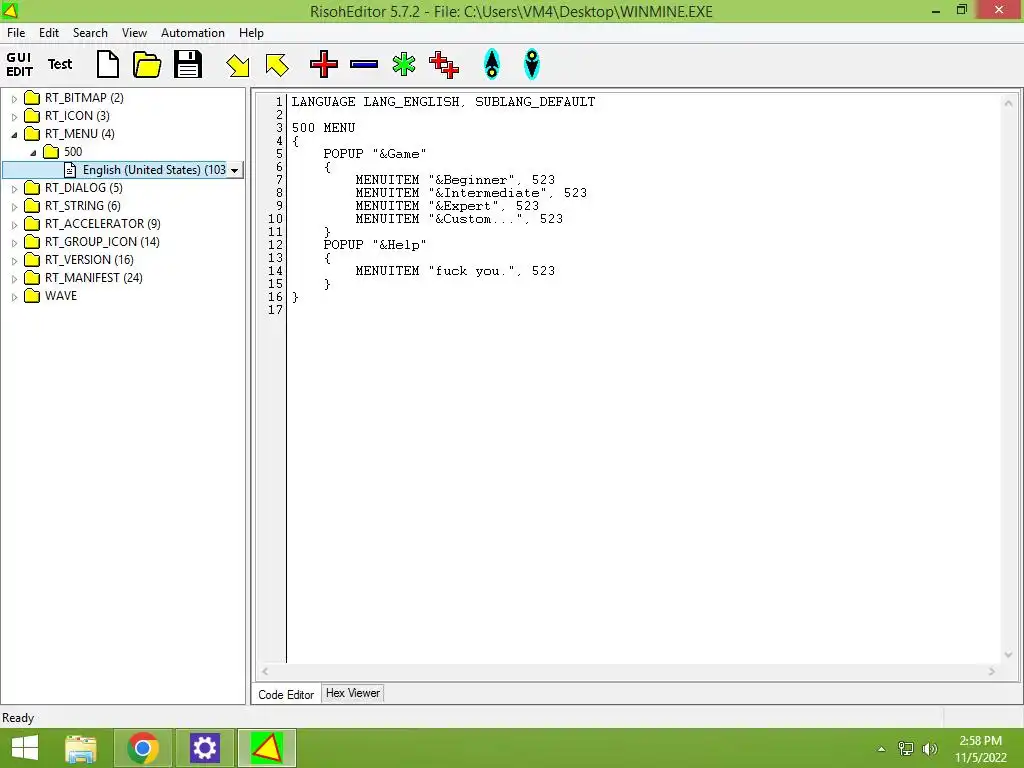Expand the RT_DIALOG (5) tree node

tap(14, 189)
